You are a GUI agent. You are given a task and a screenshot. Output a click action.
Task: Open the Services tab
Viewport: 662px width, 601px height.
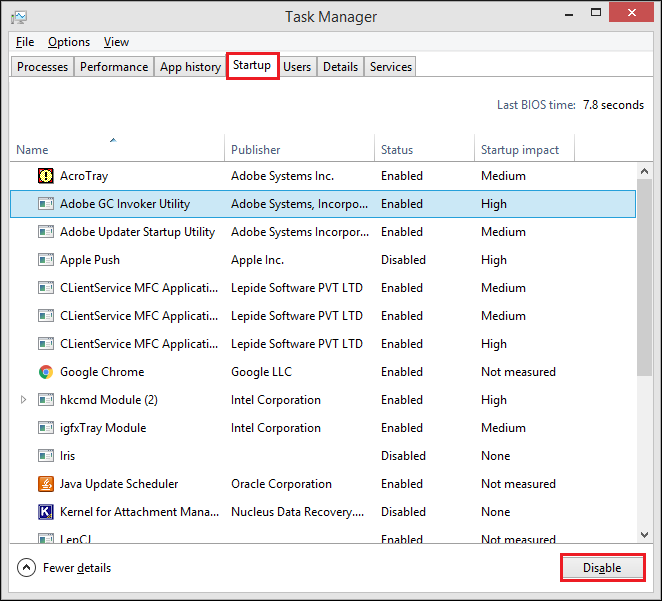tap(391, 67)
